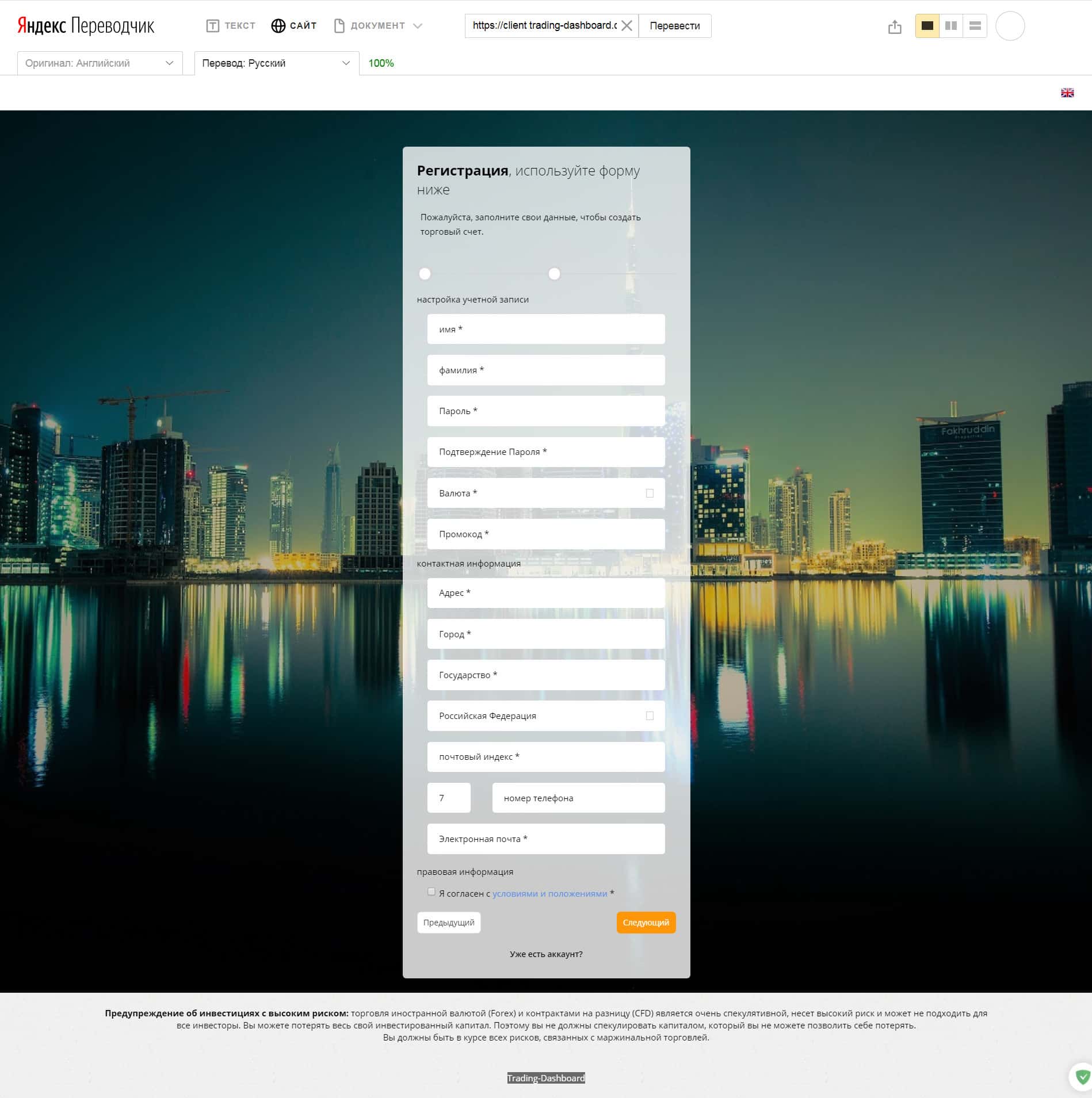The width and height of the screenshot is (1092, 1098).
Task: Click the share icon in the top bar
Action: [894, 26]
